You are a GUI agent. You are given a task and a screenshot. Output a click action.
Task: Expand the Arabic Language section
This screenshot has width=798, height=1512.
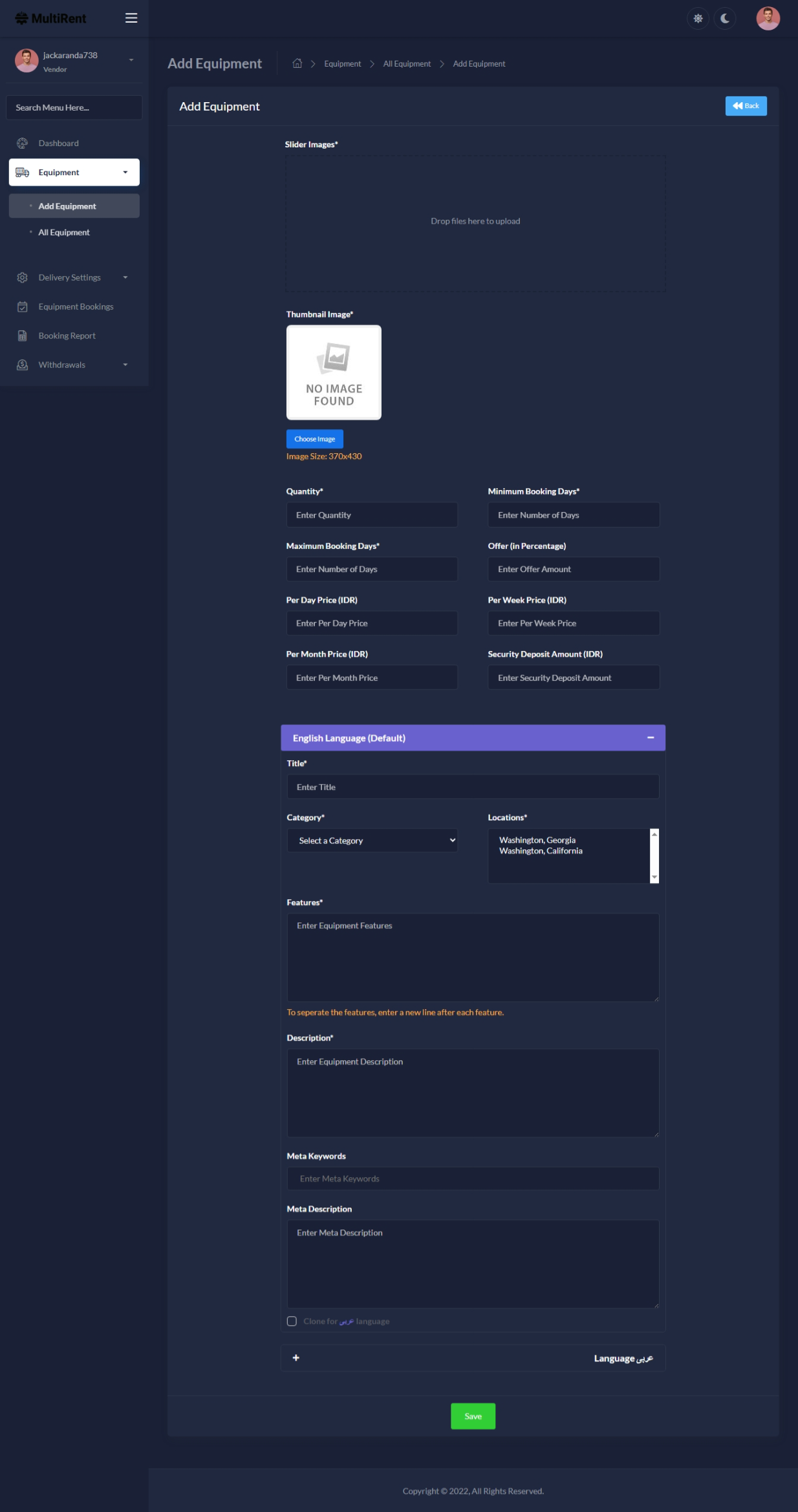pos(296,1358)
